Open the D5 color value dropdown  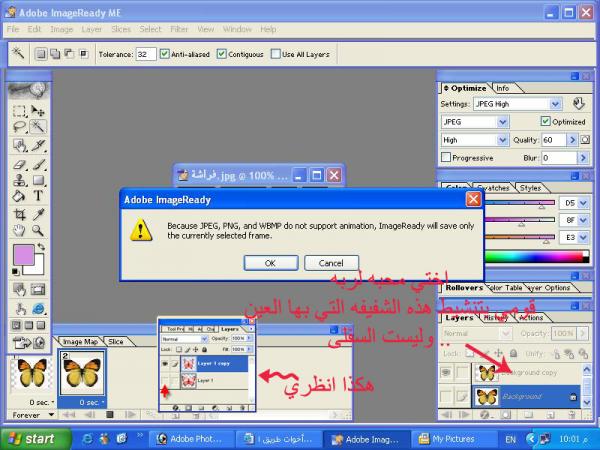(583, 203)
